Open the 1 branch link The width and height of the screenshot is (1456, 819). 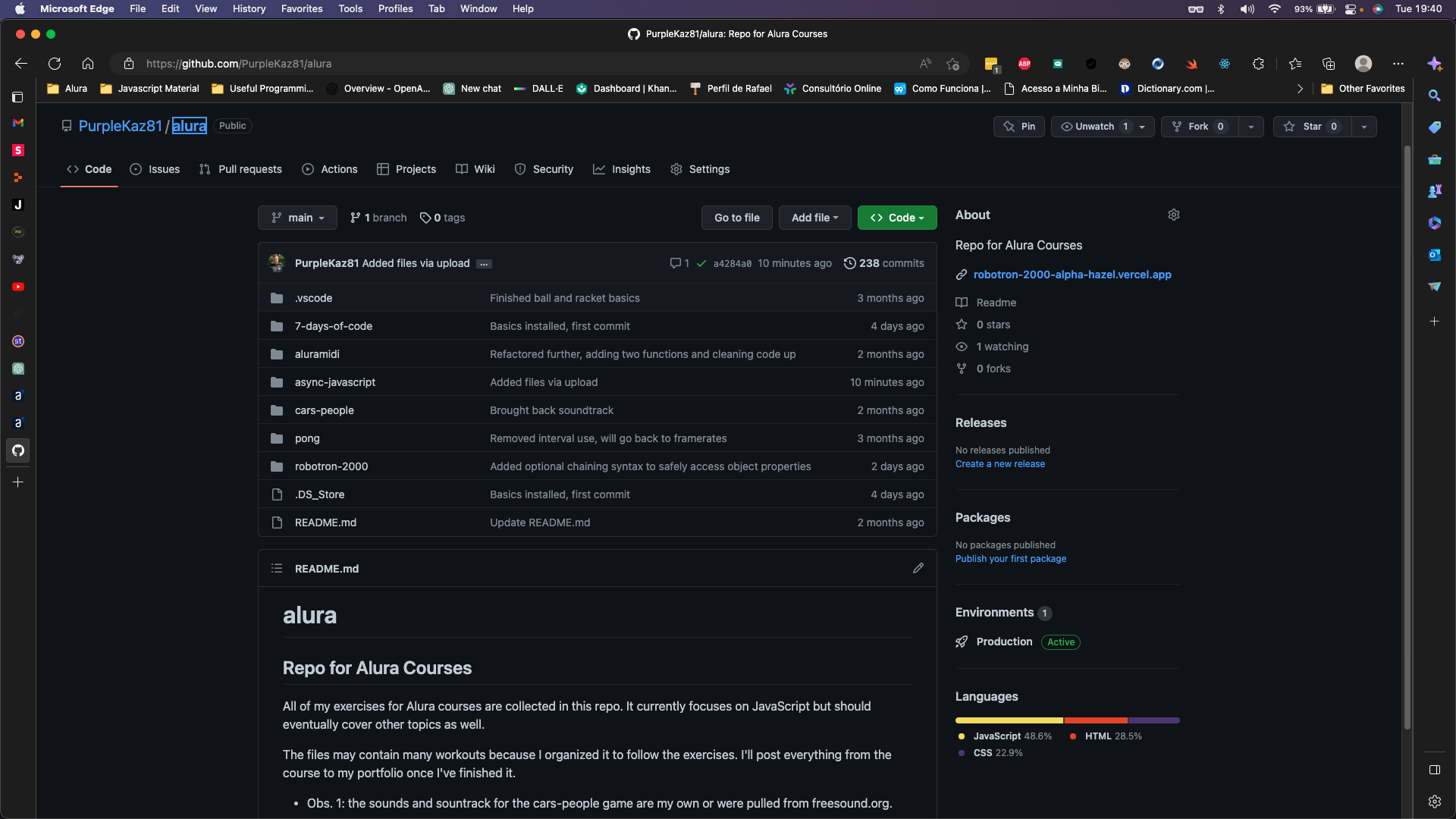(x=378, y=218)
